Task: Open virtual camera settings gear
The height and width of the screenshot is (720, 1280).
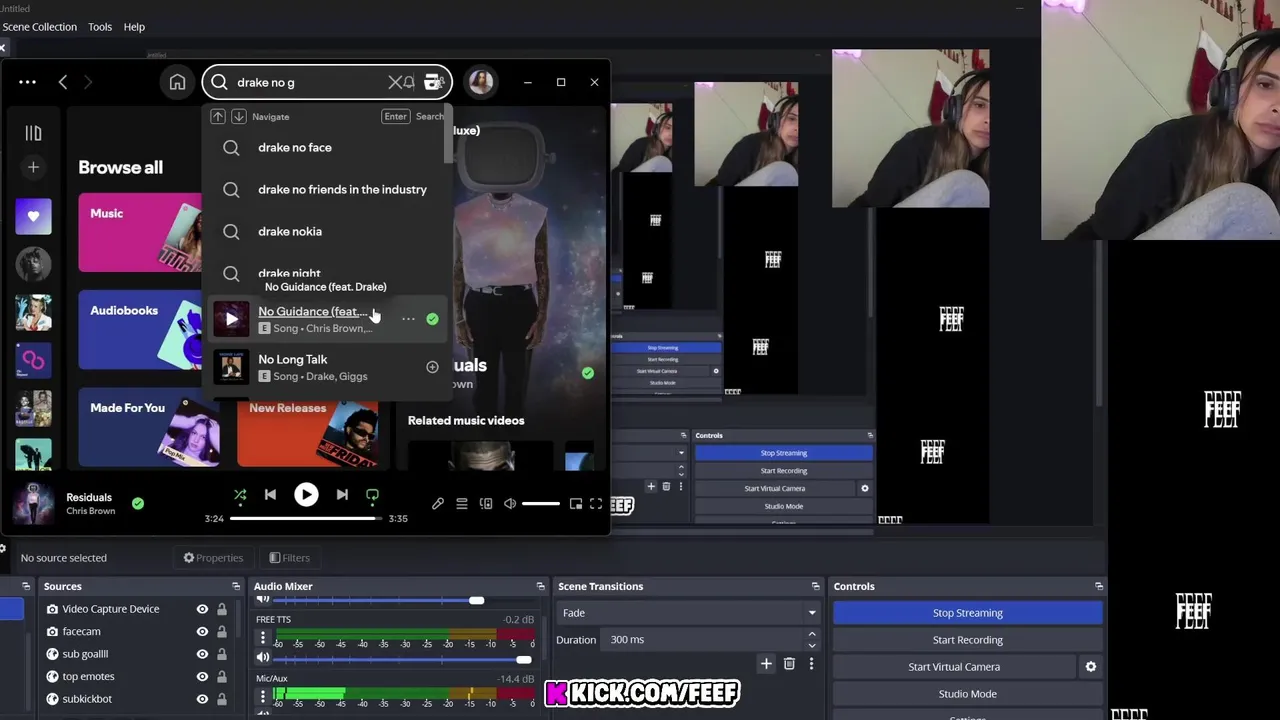Action: 1091,667
